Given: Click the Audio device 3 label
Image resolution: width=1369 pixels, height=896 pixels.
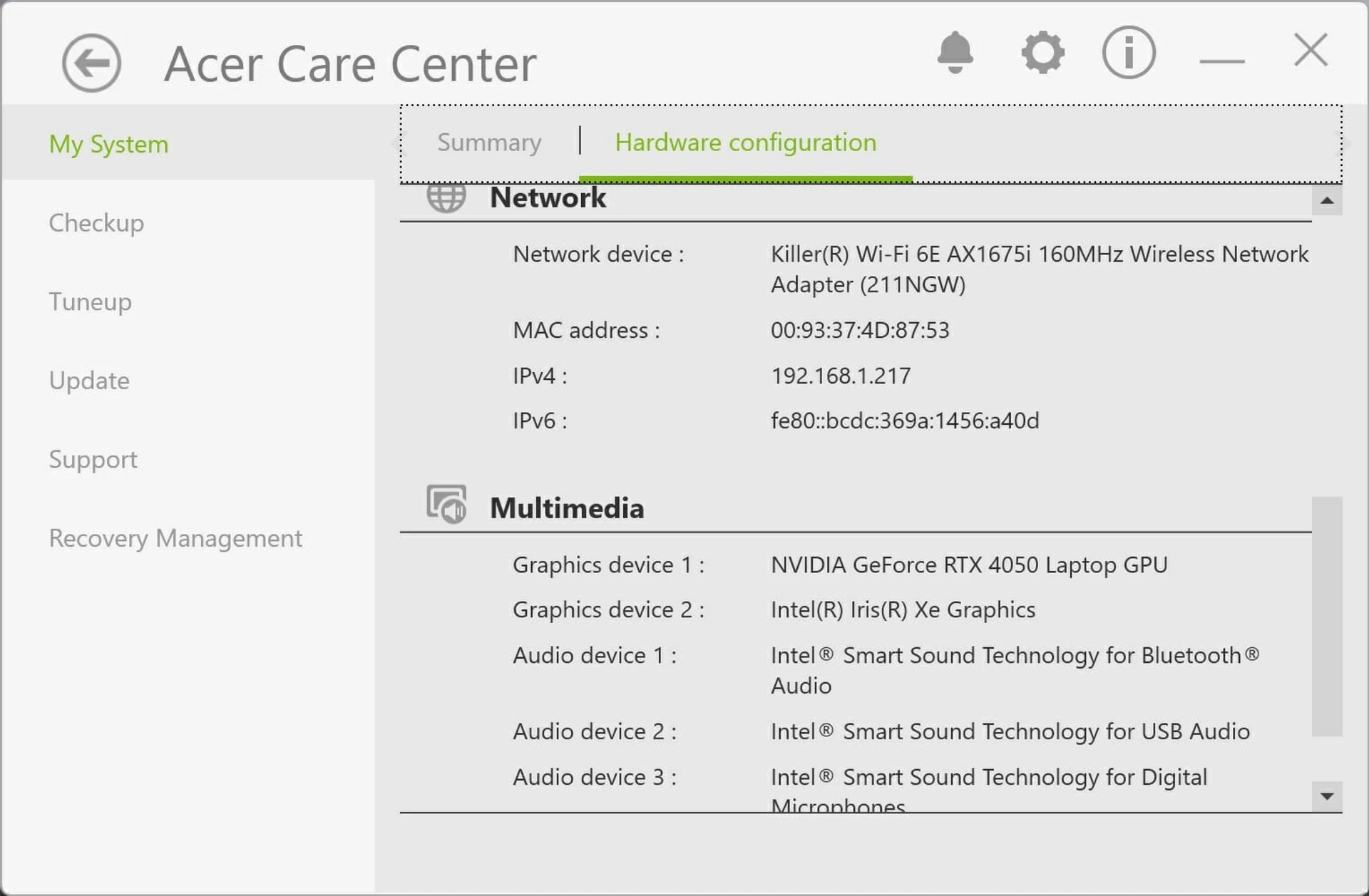Looking at the screenshot, I should 595,777.
